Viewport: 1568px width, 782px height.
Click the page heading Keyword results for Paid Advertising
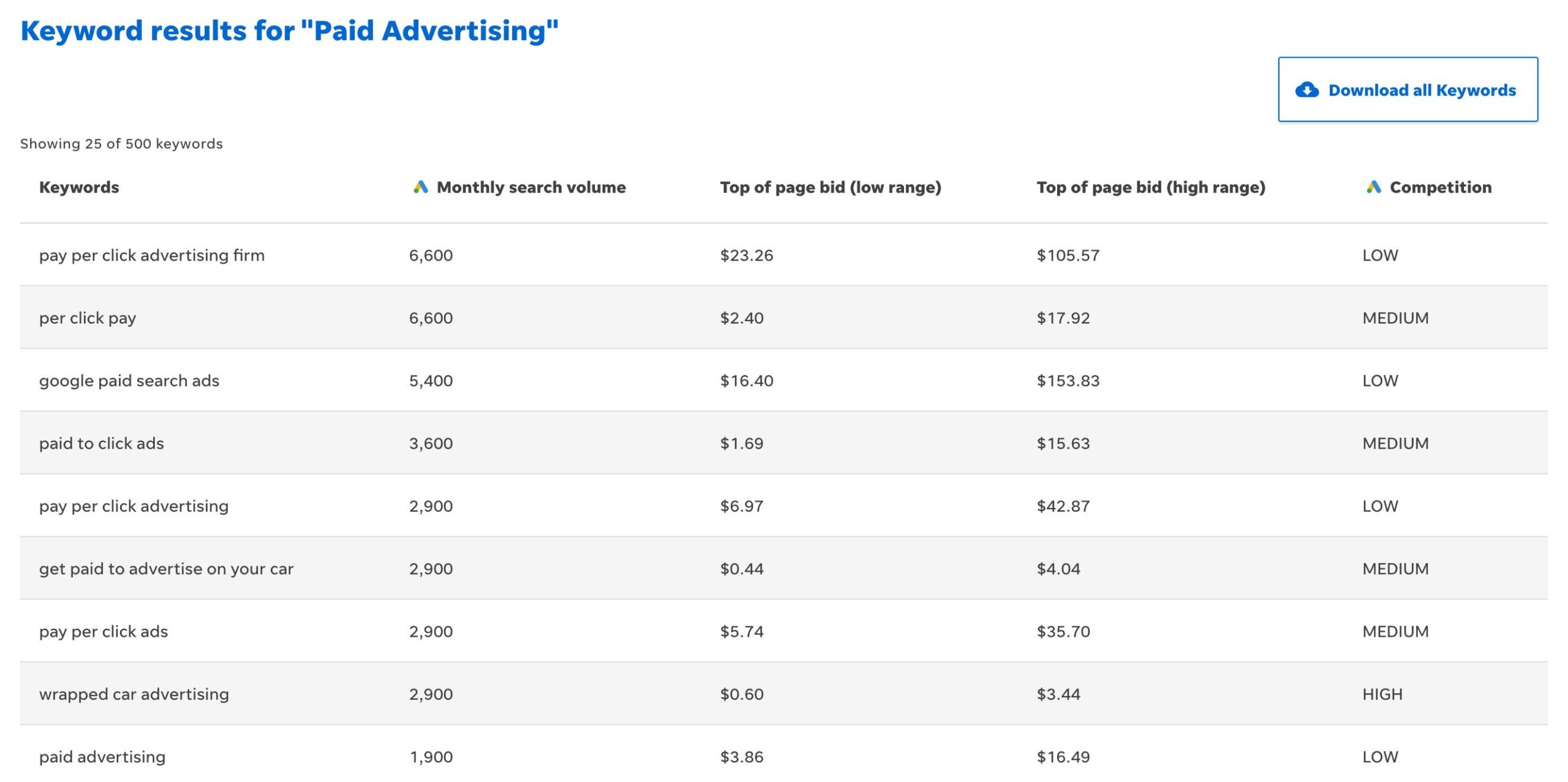pyautogui.click(x=289, y=31)
